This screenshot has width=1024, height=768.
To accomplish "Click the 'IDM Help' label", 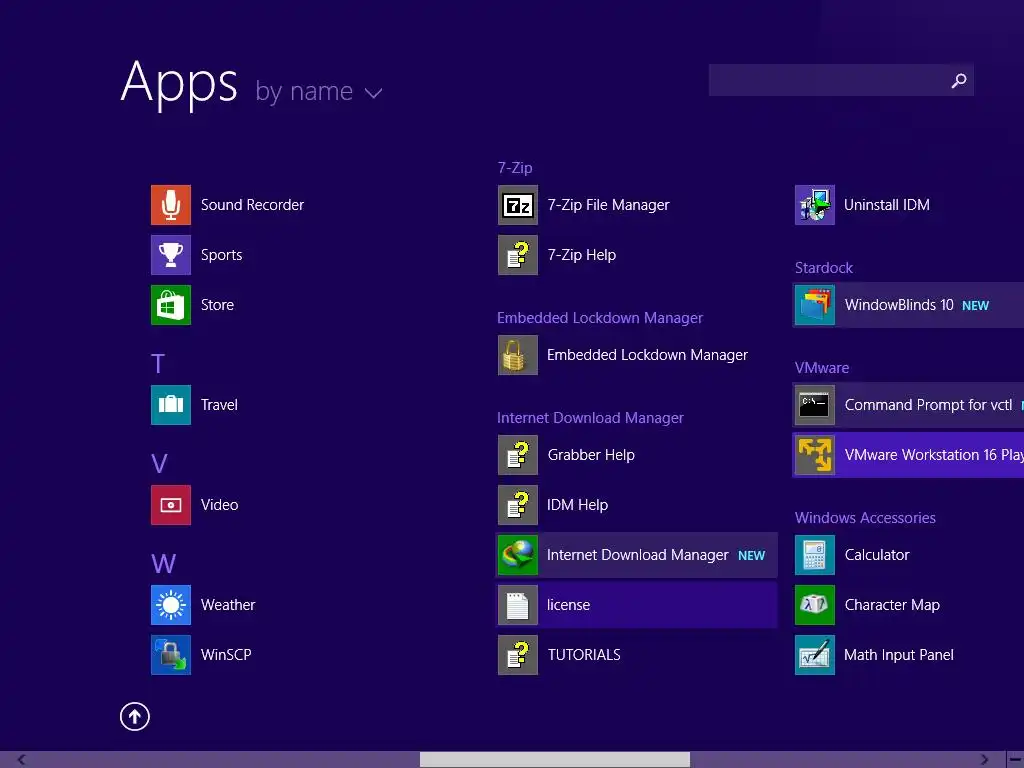I will (577, 505).
